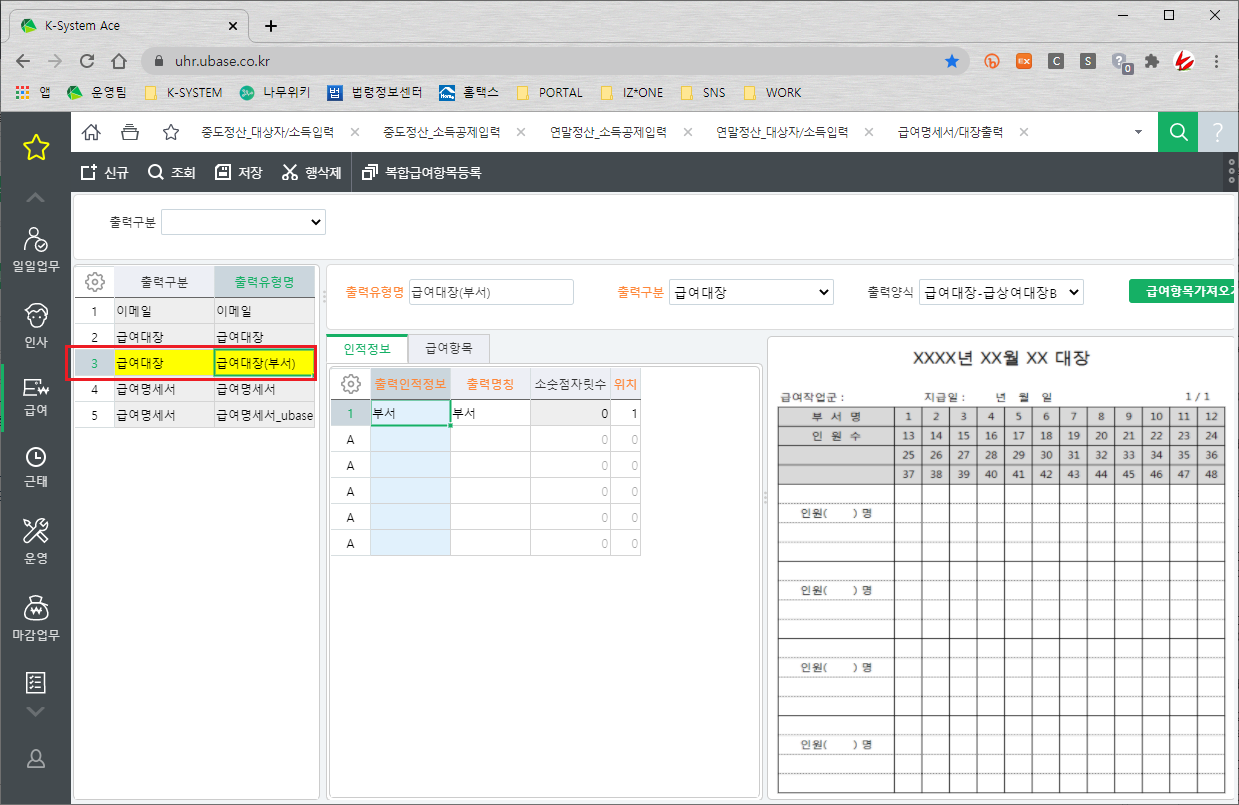
Task: Switch to the 인적정보 tab
Action: (x=367, y=348)
